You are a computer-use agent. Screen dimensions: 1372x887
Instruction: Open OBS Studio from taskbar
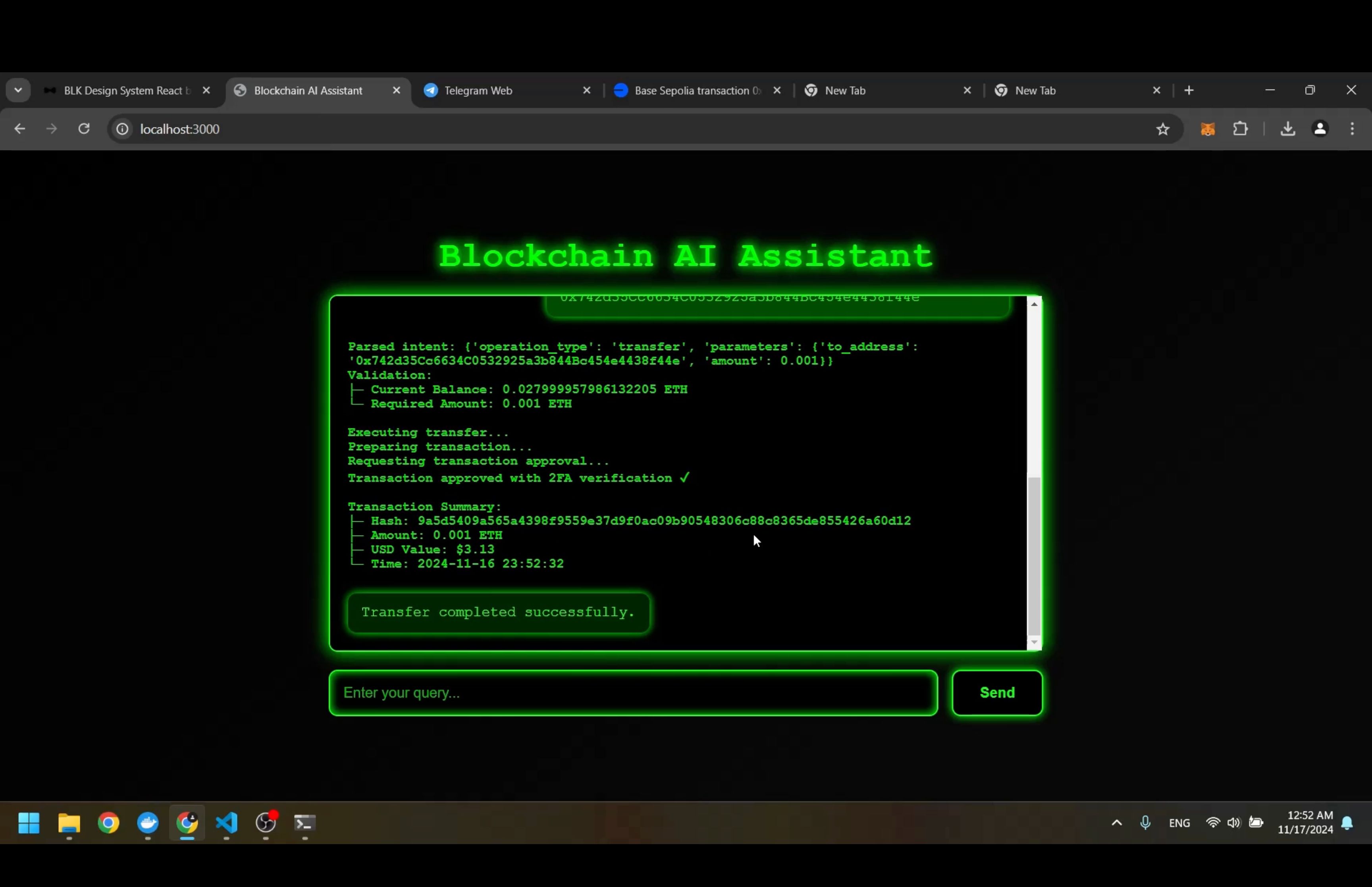[266, 823]
